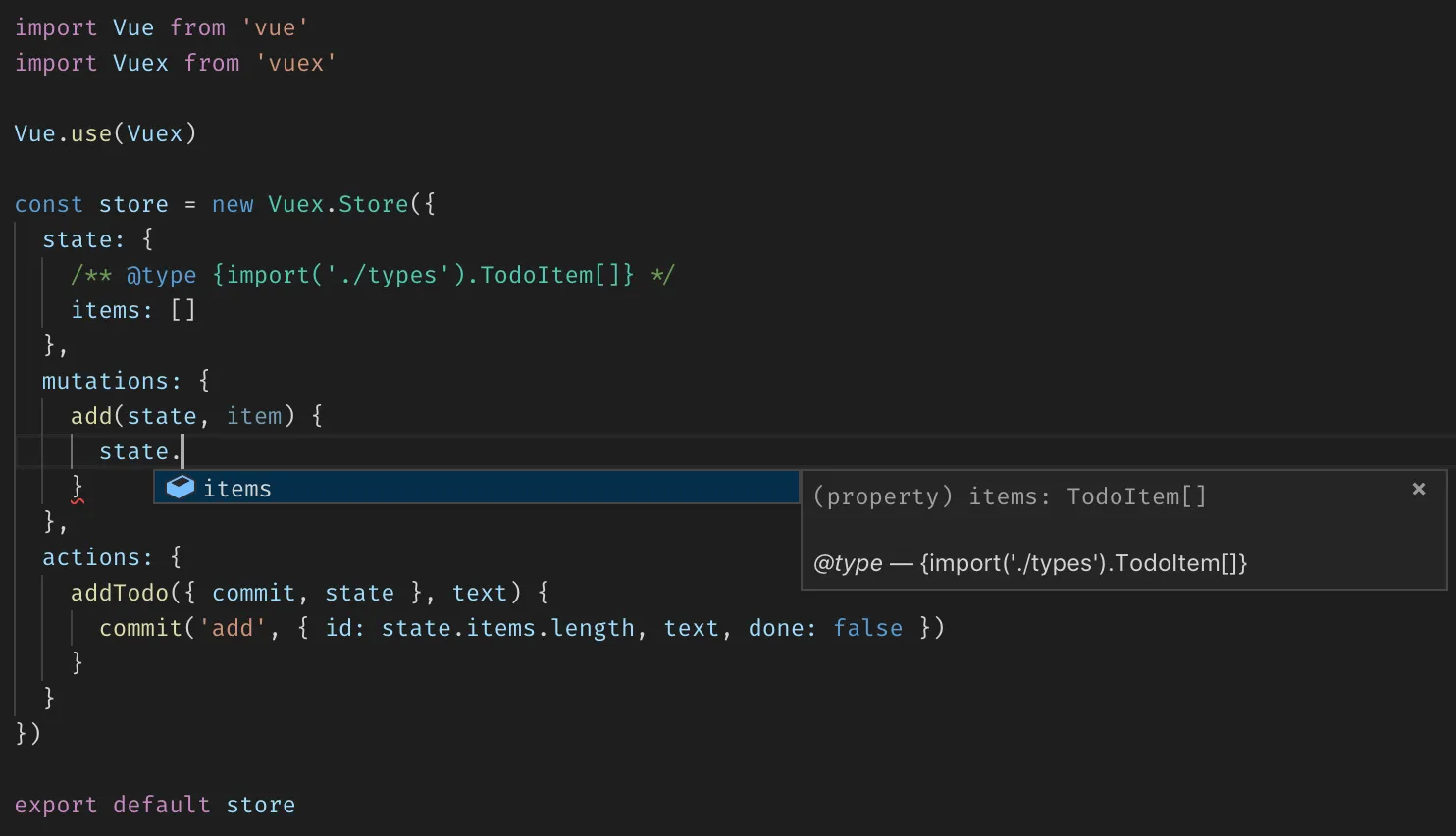Screen dimensions: 1456x836
Task: Close the suggestion details panel
Action: [x=1418, y=489]
